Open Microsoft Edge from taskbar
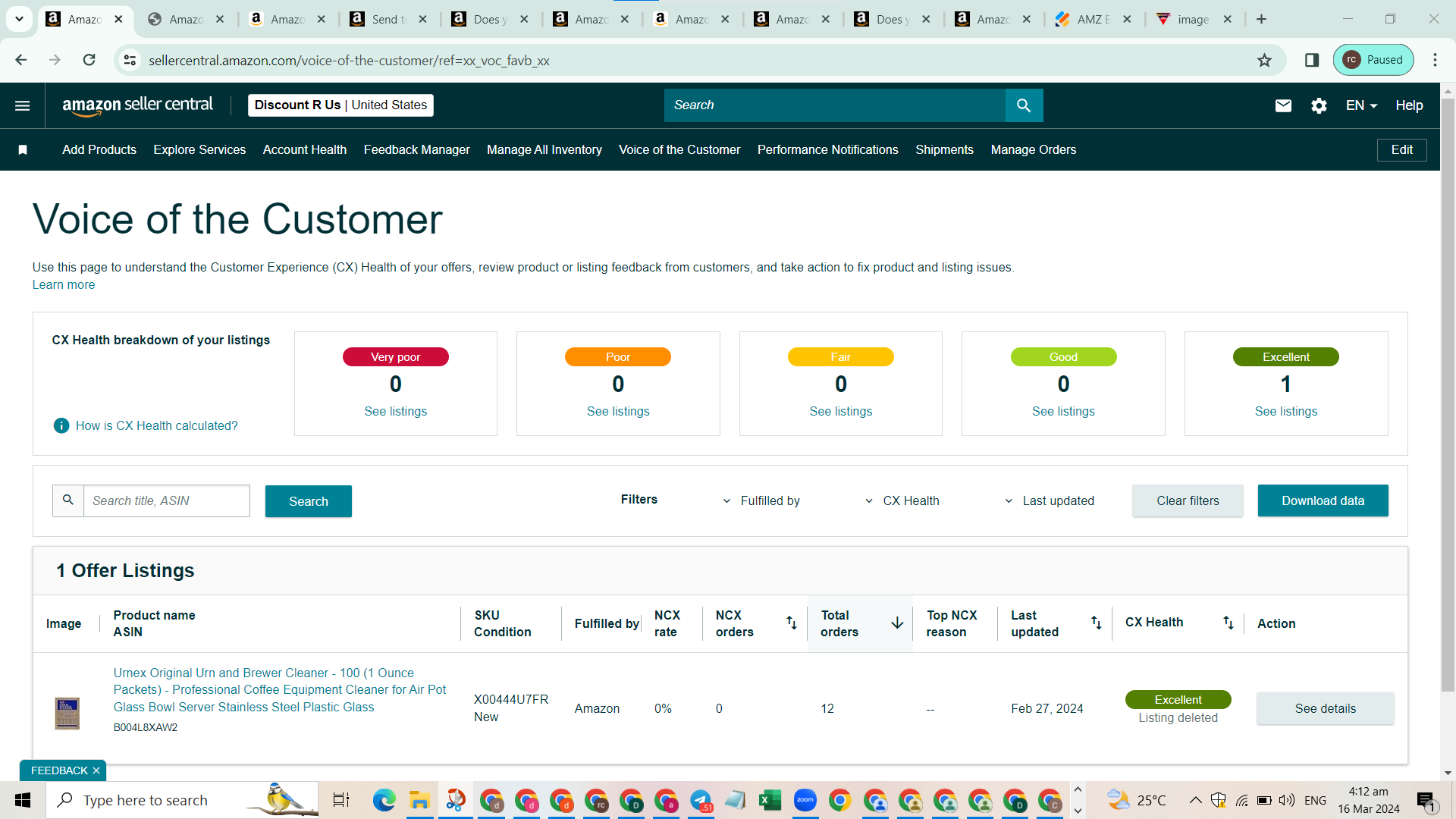The width and height of the screenshot is (1456, 819). click(x=384, y=800)
